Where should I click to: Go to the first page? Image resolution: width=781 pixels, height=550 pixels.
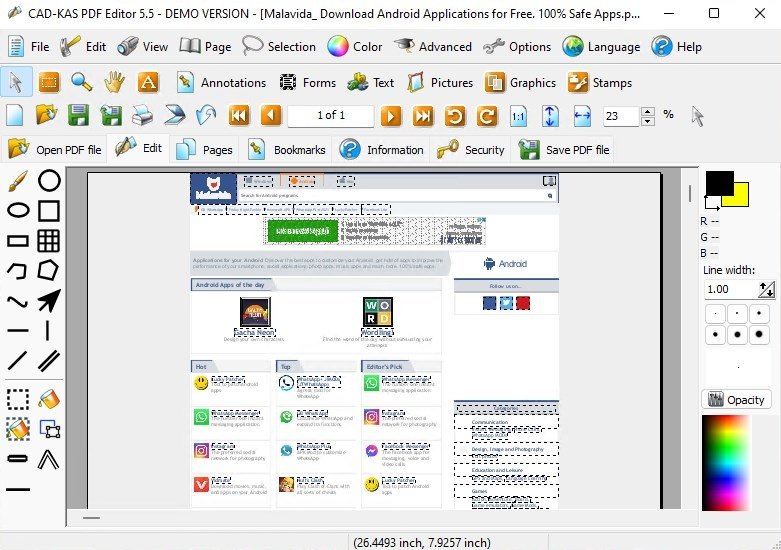tap(239, 116)
